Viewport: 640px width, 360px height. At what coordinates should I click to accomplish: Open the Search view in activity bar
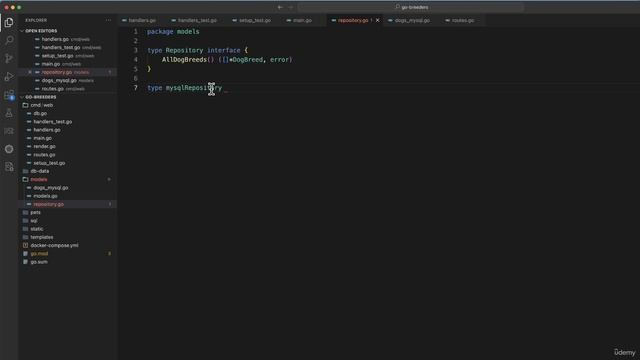(9, 40)
